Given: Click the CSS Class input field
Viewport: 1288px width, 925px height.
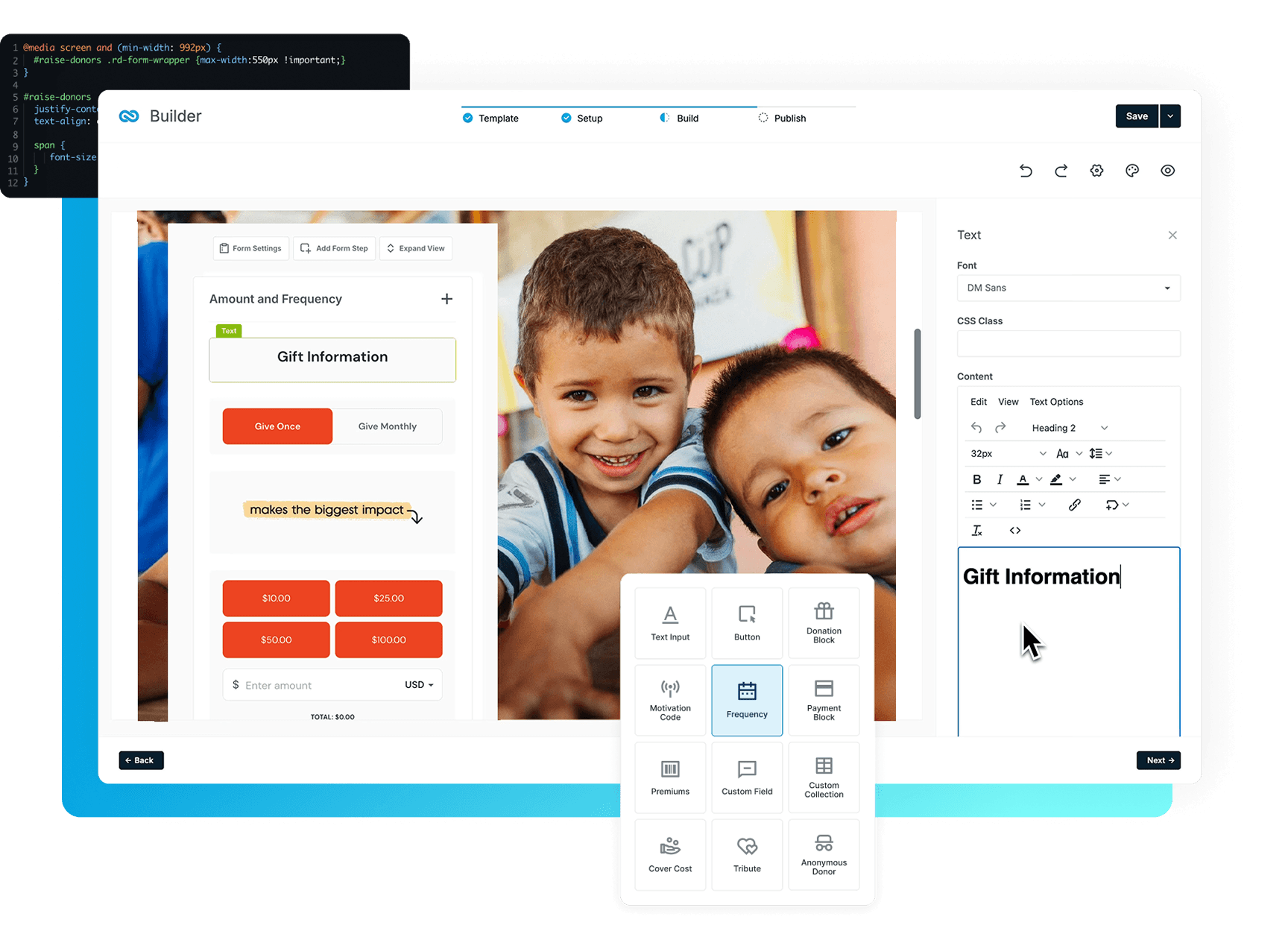Looking at the screenshot, I should [x=1068, y=344].
